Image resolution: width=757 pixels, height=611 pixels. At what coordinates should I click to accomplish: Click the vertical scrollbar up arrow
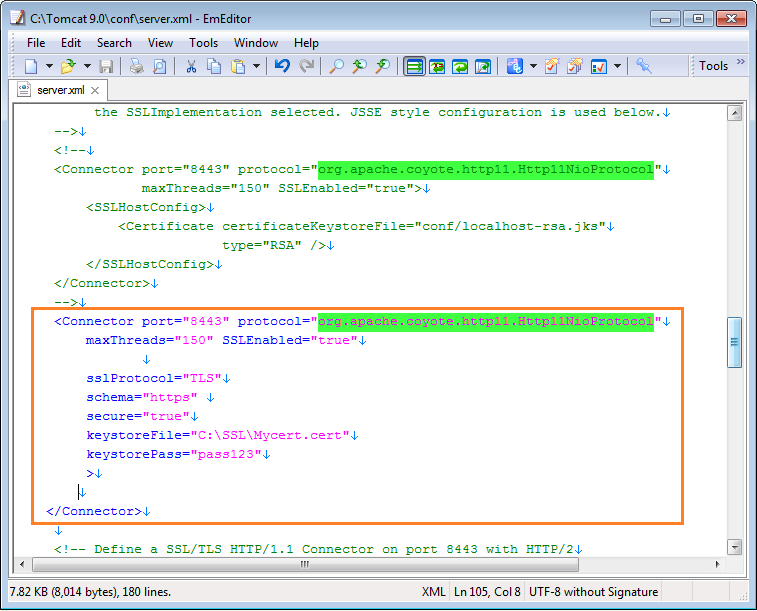[x=734, y=113]
